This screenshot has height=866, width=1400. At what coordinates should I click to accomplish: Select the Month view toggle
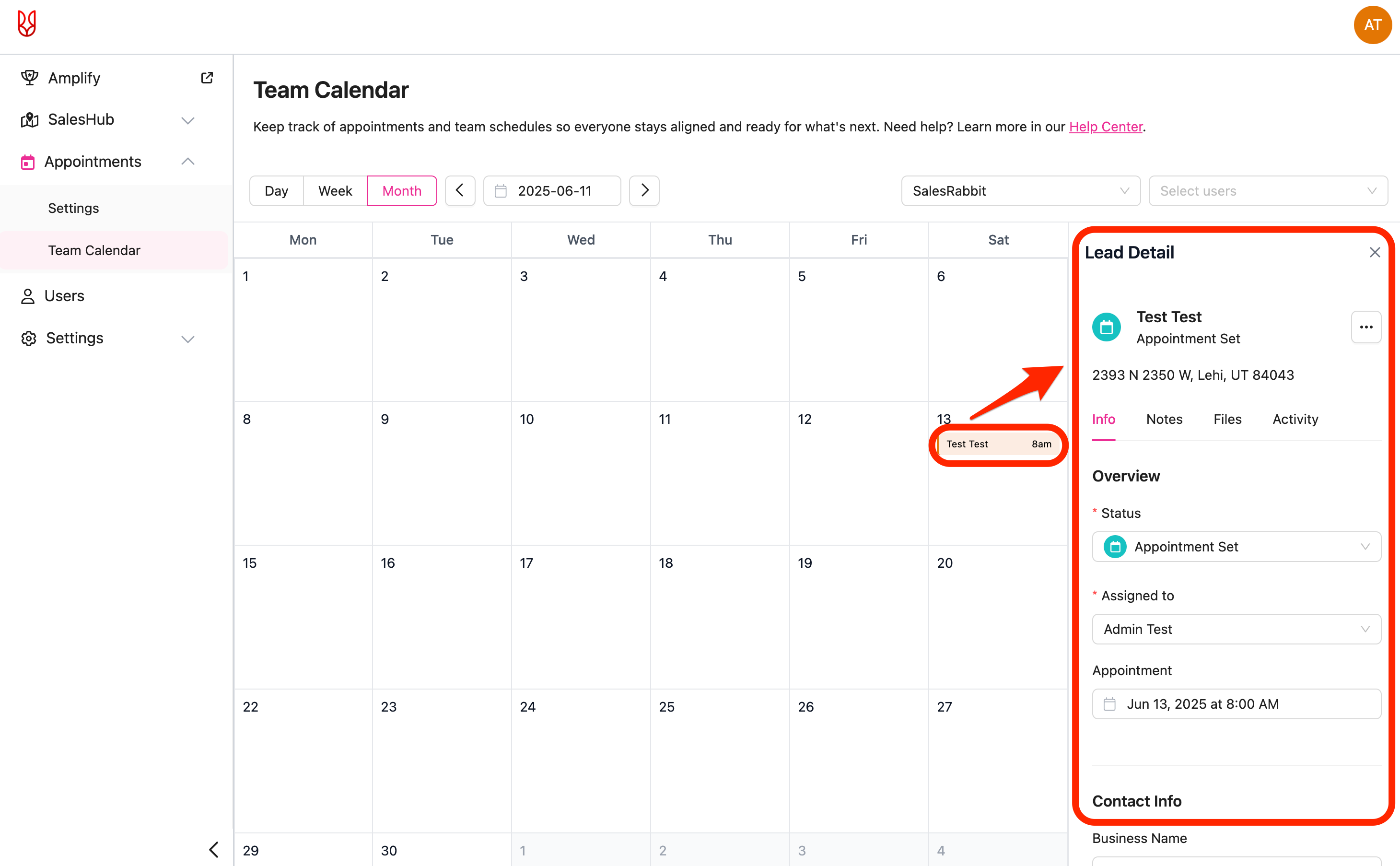point(401,191)
